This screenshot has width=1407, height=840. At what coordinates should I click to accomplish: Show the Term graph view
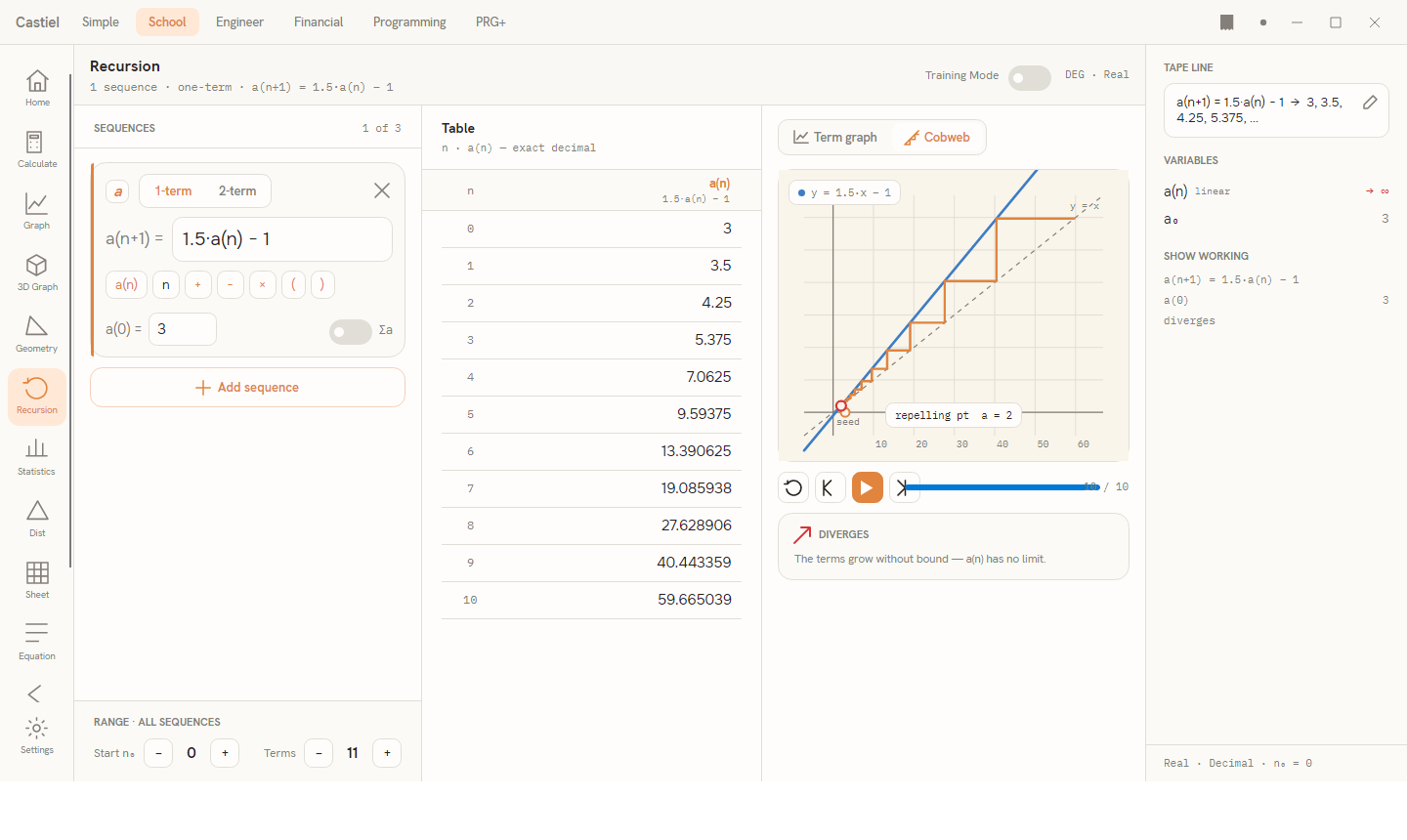point(835,138)
